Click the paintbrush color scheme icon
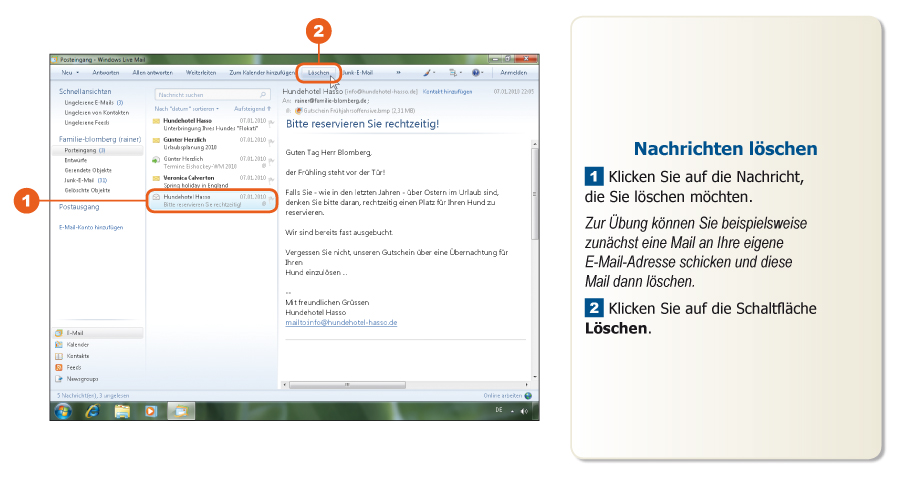 coord(426,73)
